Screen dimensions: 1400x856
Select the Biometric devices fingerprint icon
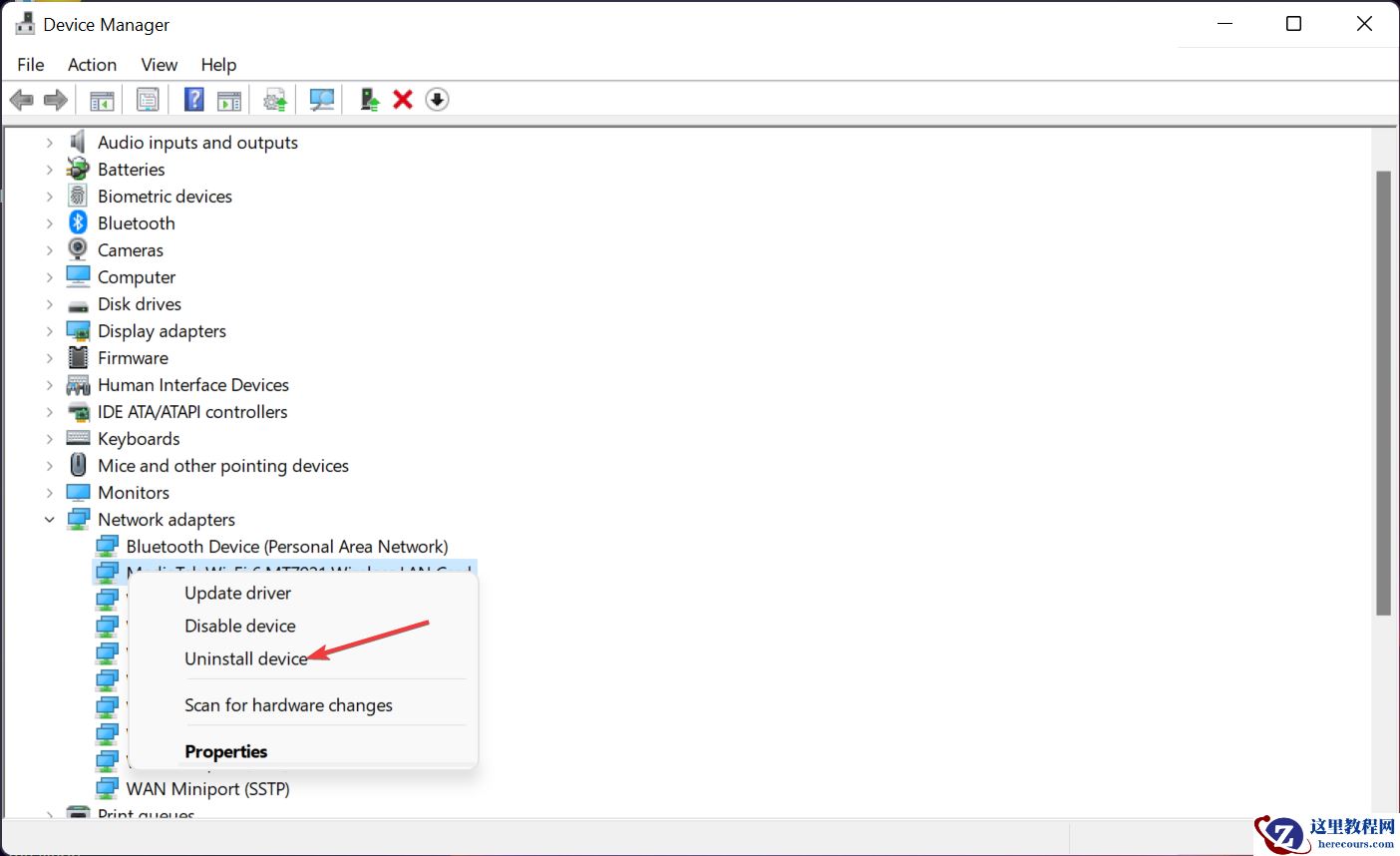click(78, 197)
